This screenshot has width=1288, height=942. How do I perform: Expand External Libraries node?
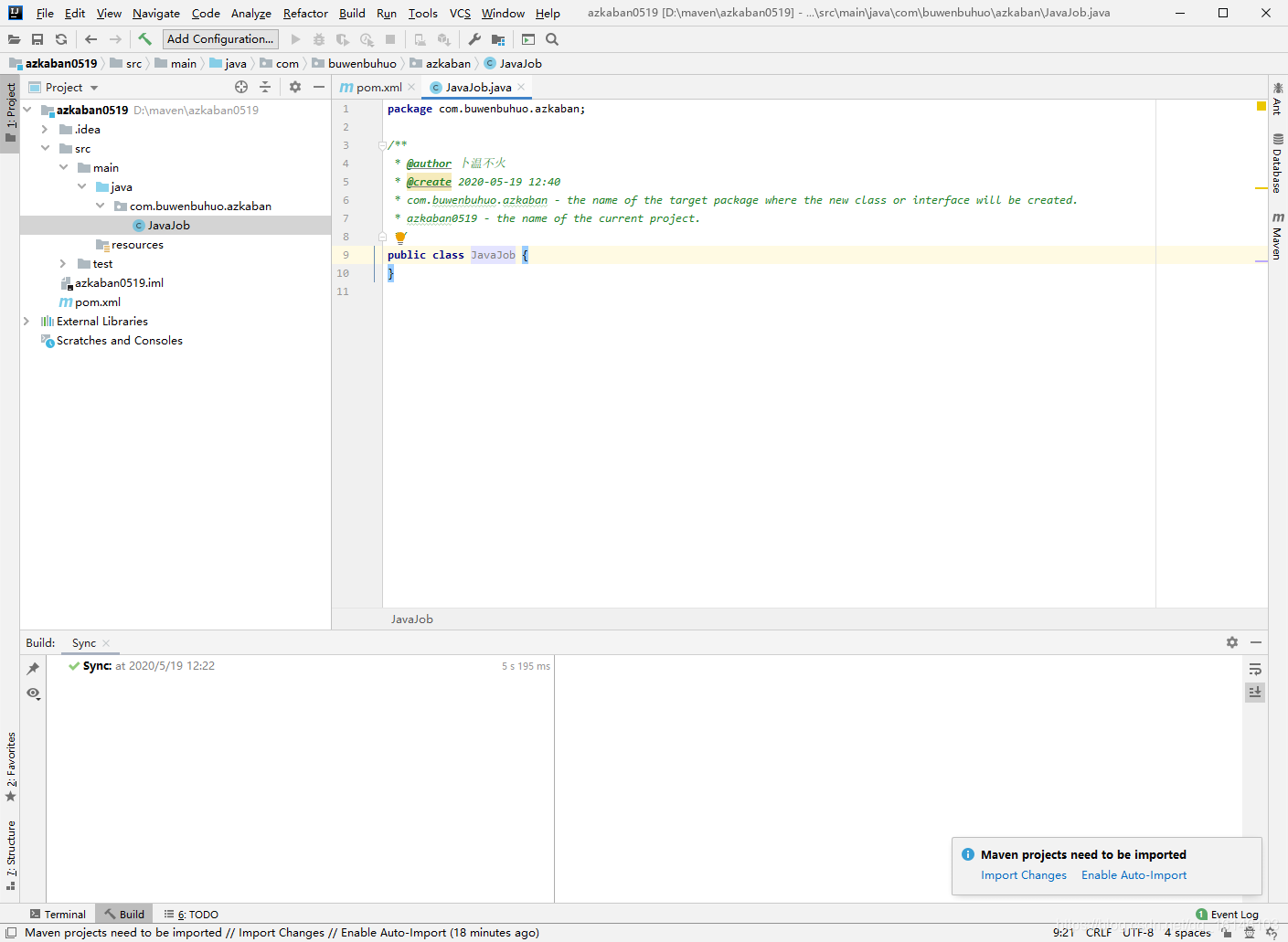click(x=27, y=321)
